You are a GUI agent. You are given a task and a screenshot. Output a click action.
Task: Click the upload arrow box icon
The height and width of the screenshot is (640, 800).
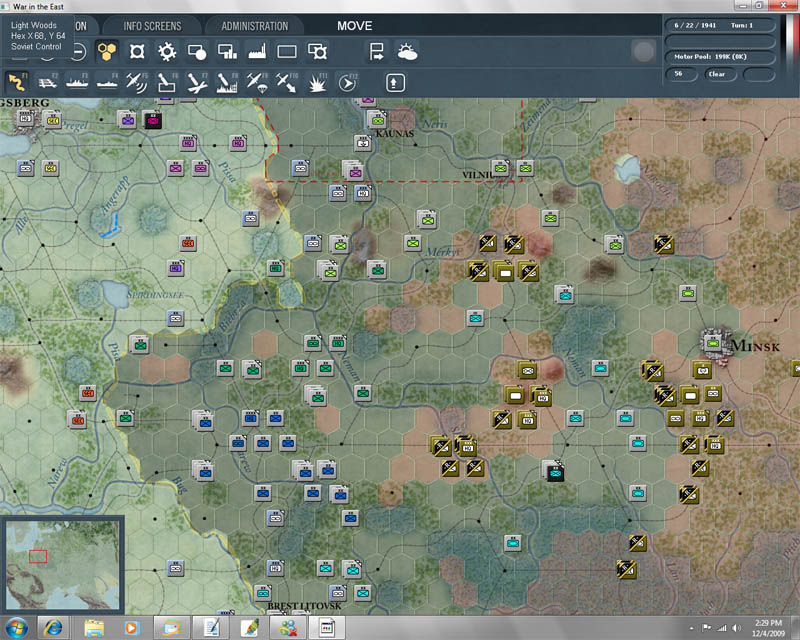click(x=395, y=83)
